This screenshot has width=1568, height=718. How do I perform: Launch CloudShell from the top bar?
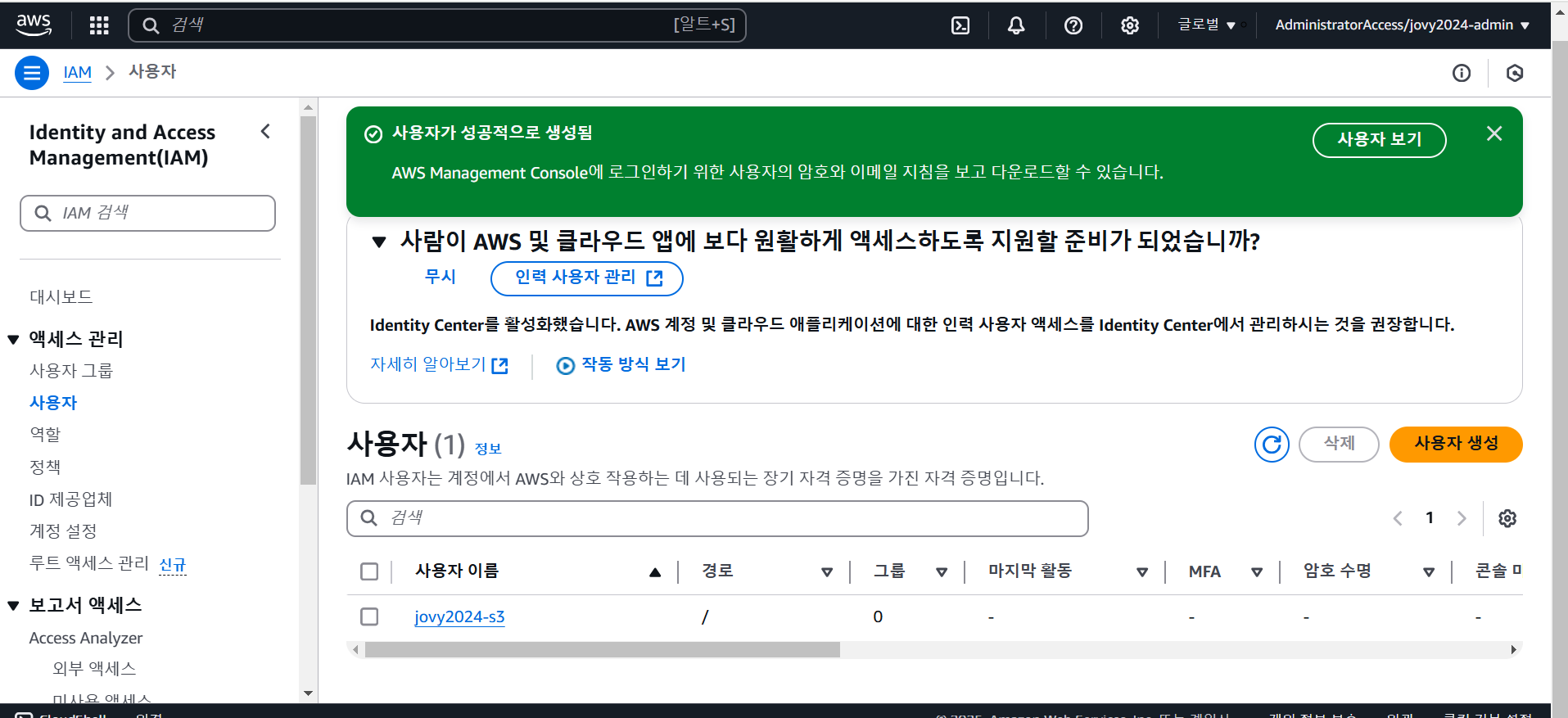[x=960, y=25]
